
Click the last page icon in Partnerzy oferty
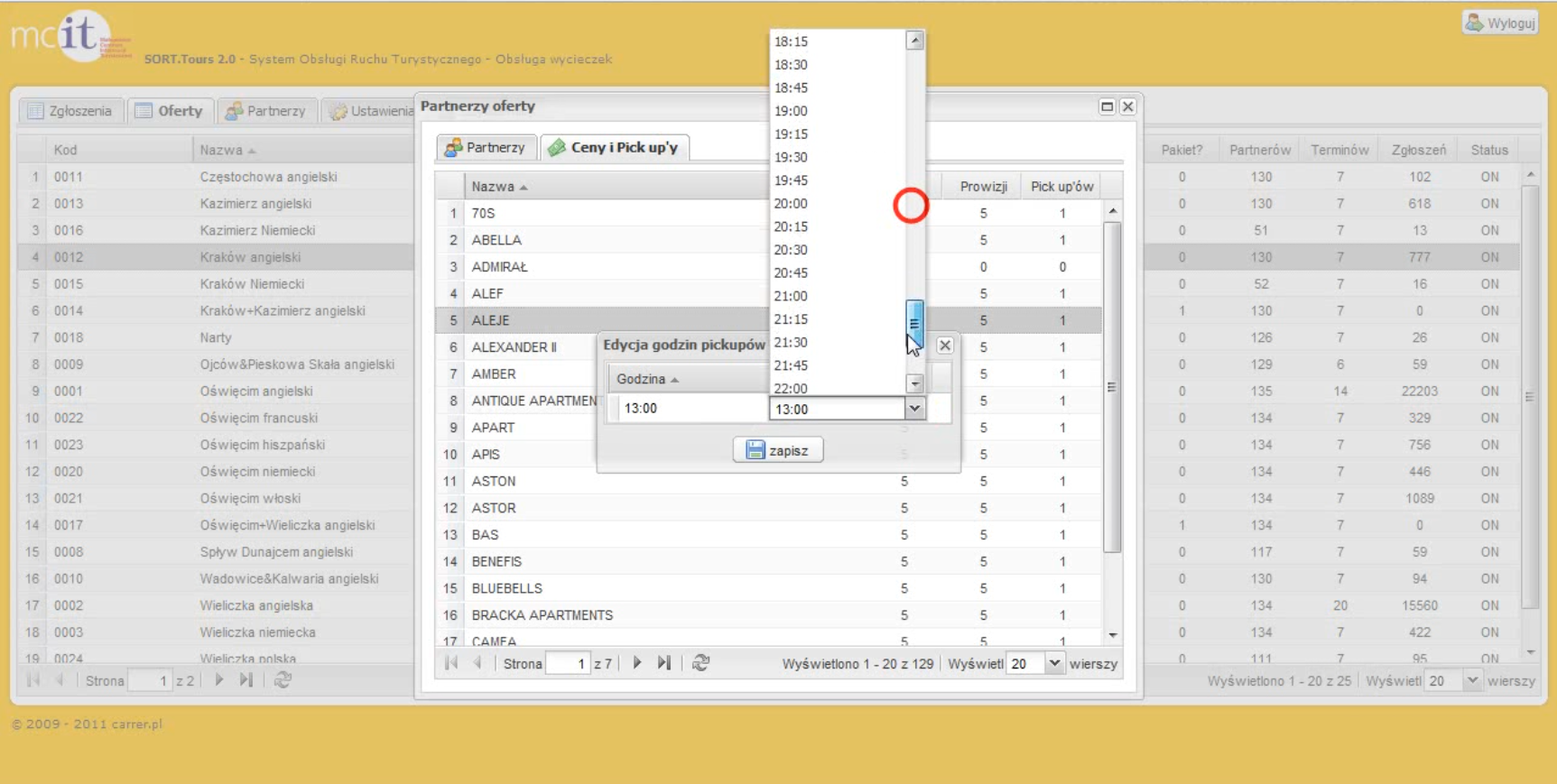(664, 663)
